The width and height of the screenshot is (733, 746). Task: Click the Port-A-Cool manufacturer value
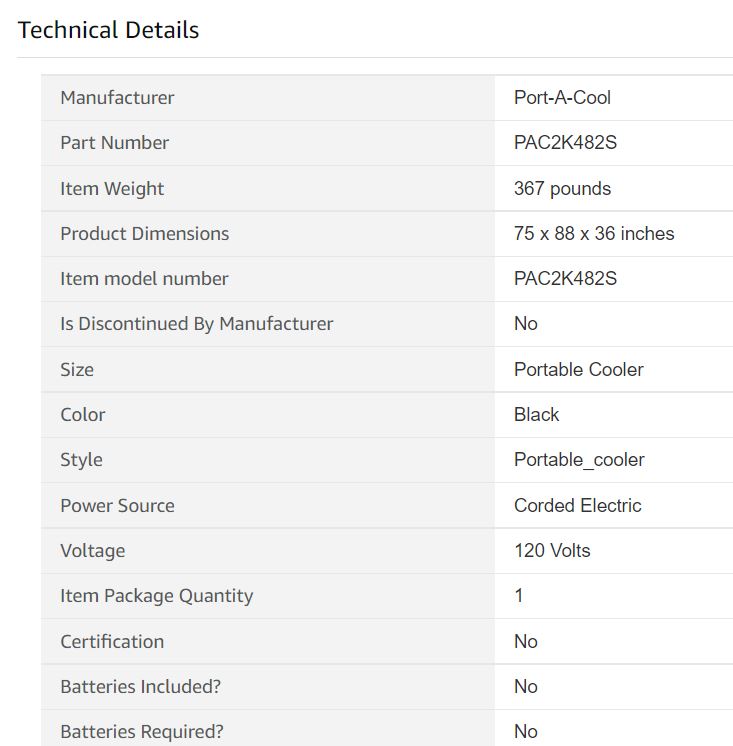pyautogui.click(x=562, y=98)
